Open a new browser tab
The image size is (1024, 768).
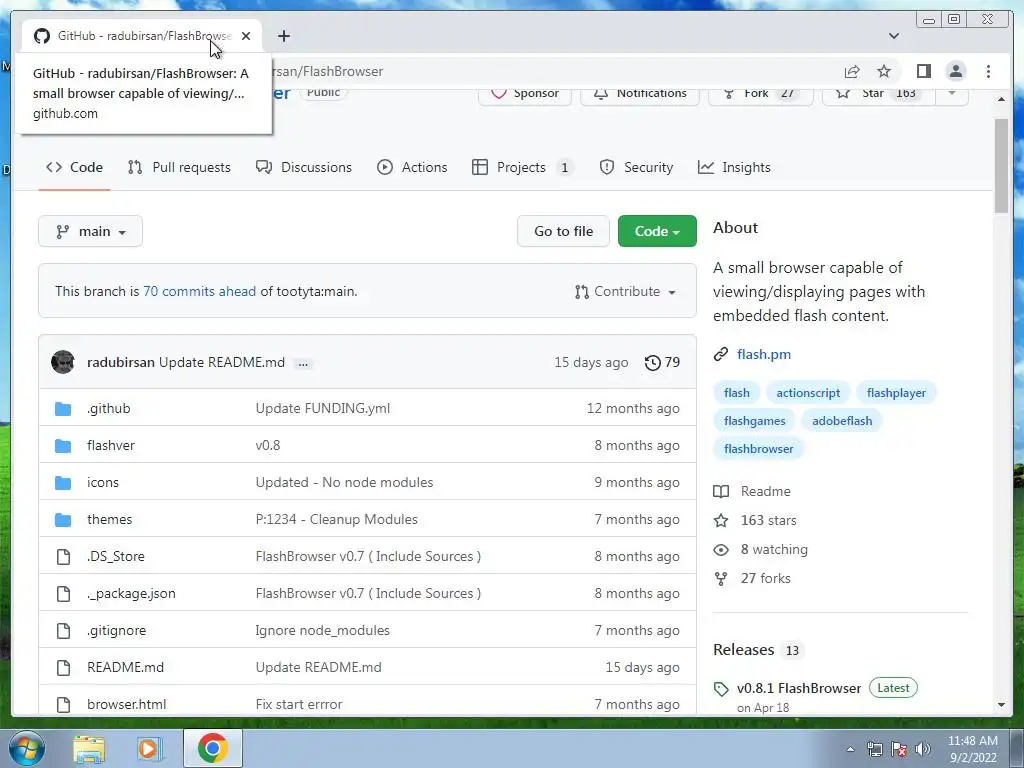tap(283, 36)
